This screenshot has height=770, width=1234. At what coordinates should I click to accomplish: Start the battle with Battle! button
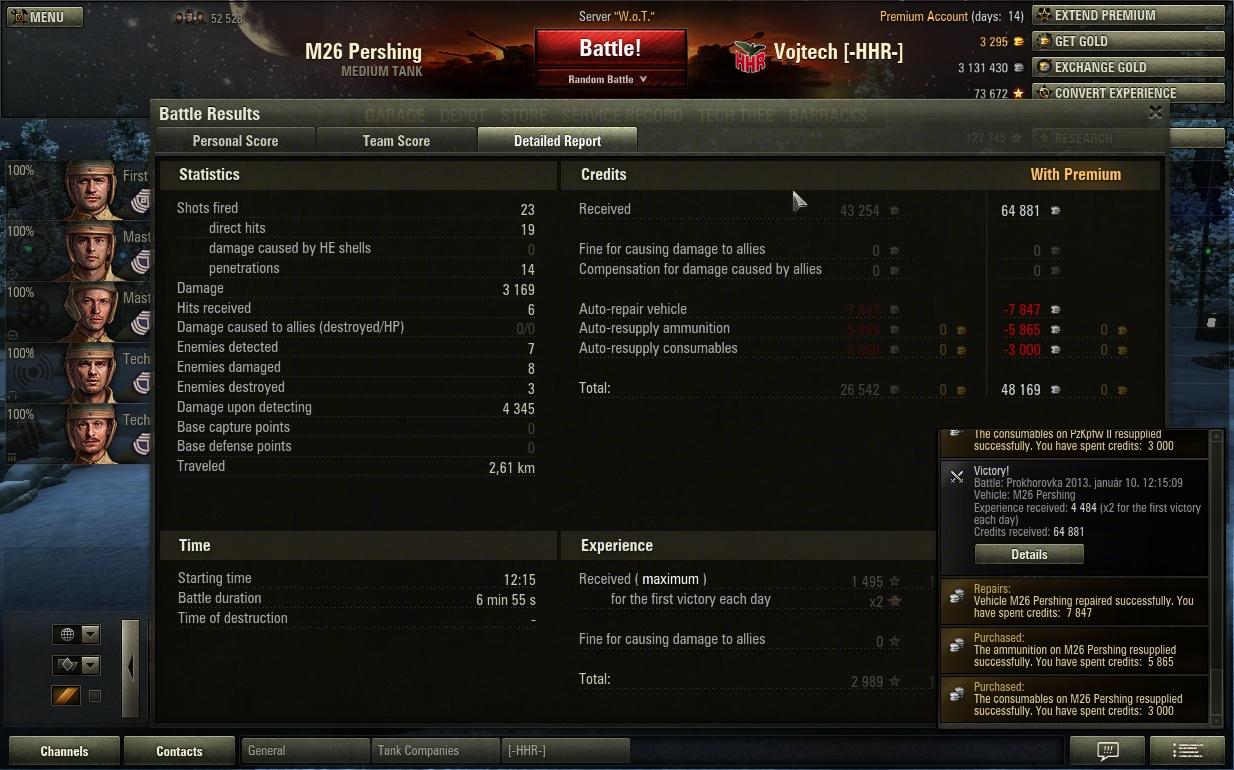610,48
